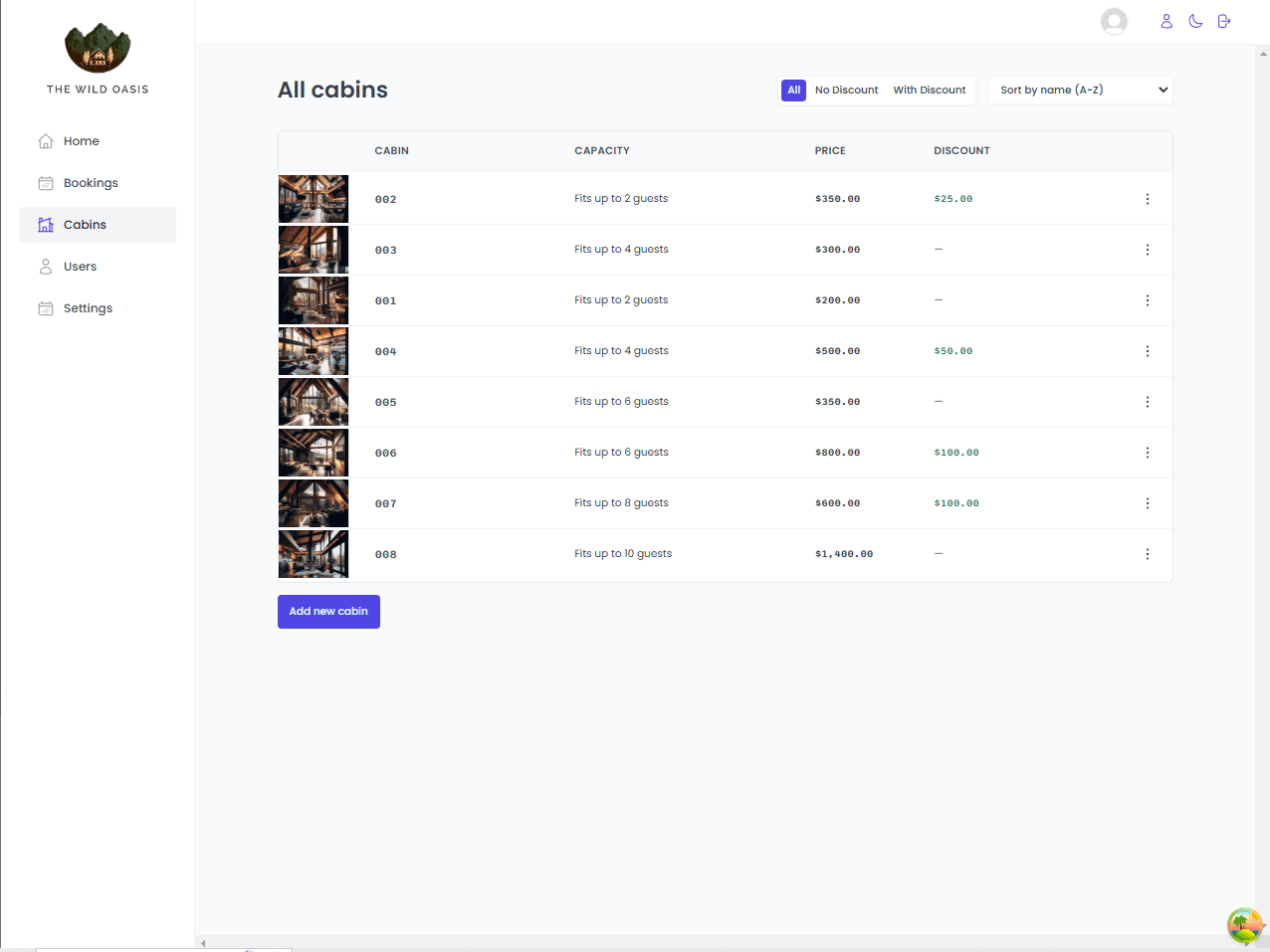Open the three-dot menu for cabin 008
This screenshot has height=952, width=1270.
tap(1147, 554)
